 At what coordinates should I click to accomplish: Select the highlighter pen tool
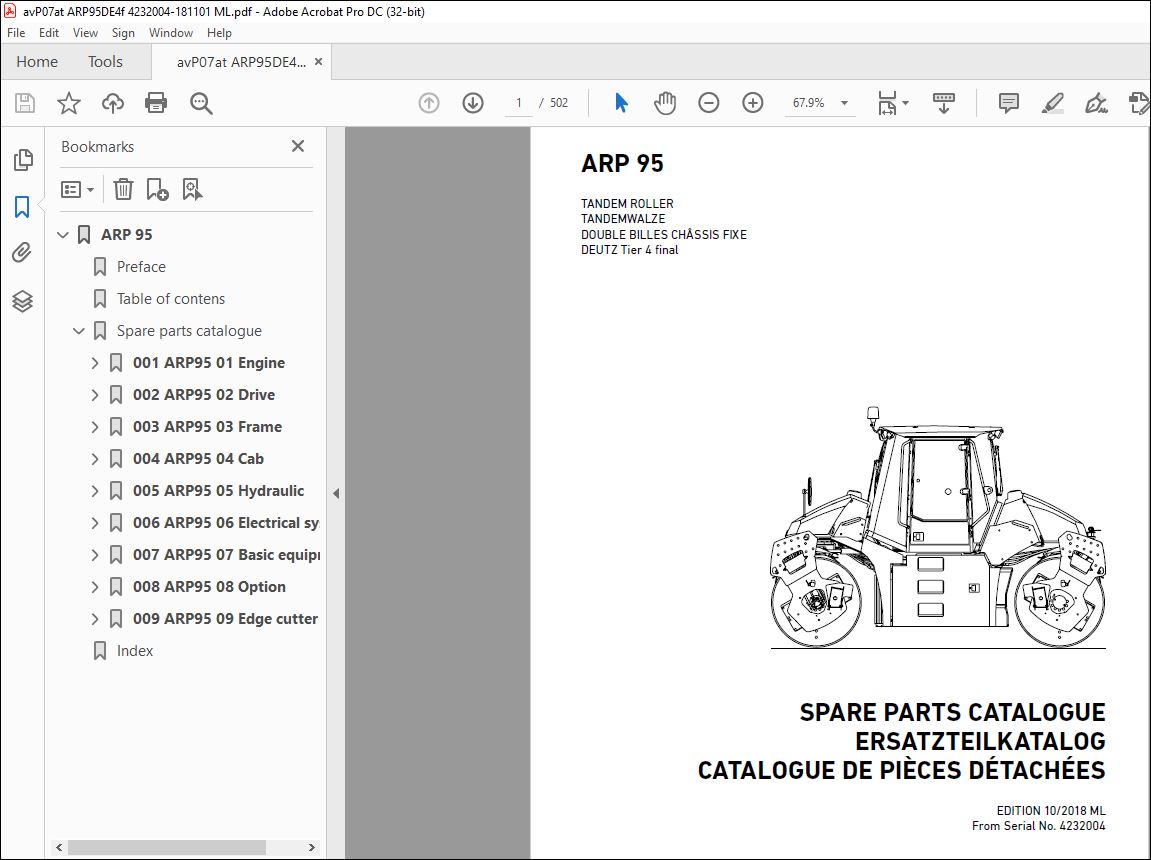[1053, 103]
